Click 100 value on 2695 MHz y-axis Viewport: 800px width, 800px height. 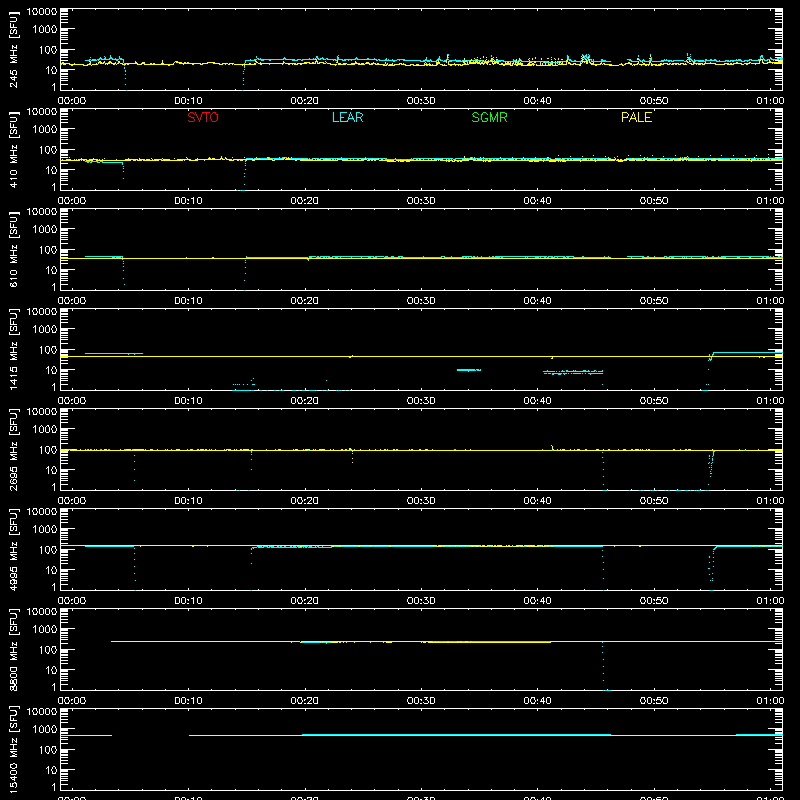[x=48, y=450]
